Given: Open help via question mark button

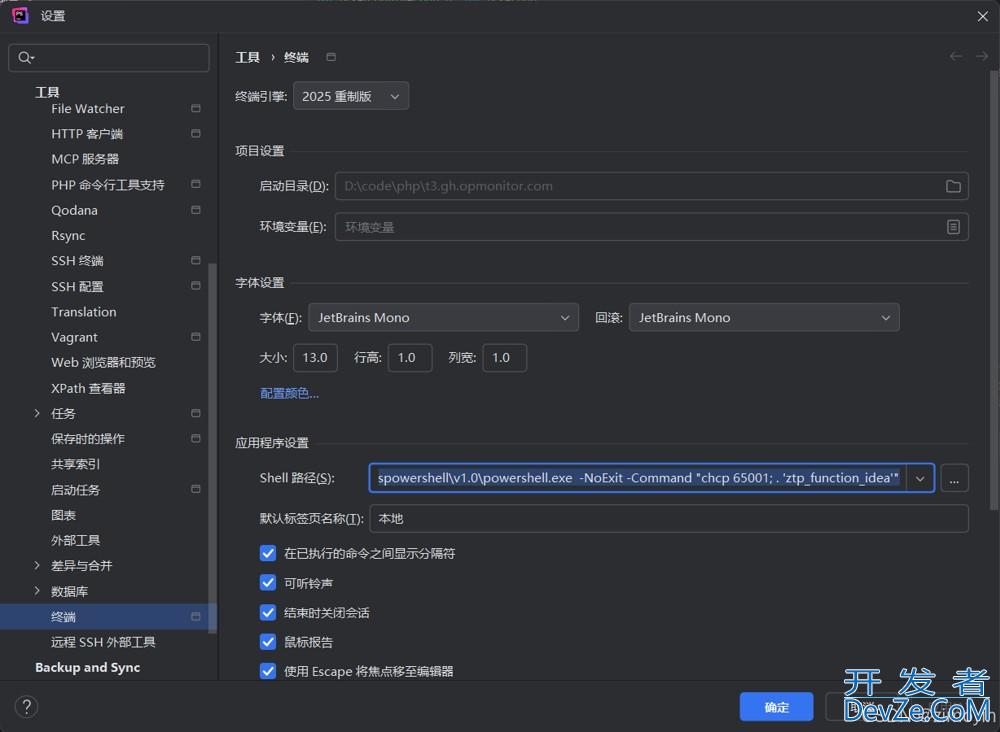Looking at the screenshot, I should [26, 706].
